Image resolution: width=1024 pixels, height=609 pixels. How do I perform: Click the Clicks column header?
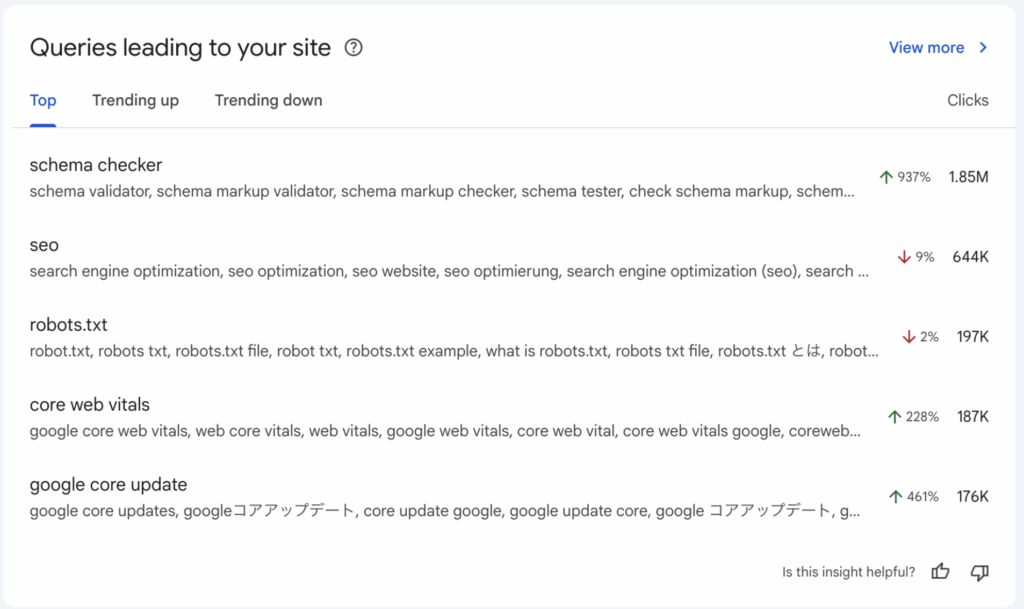[x=967, y=100]
